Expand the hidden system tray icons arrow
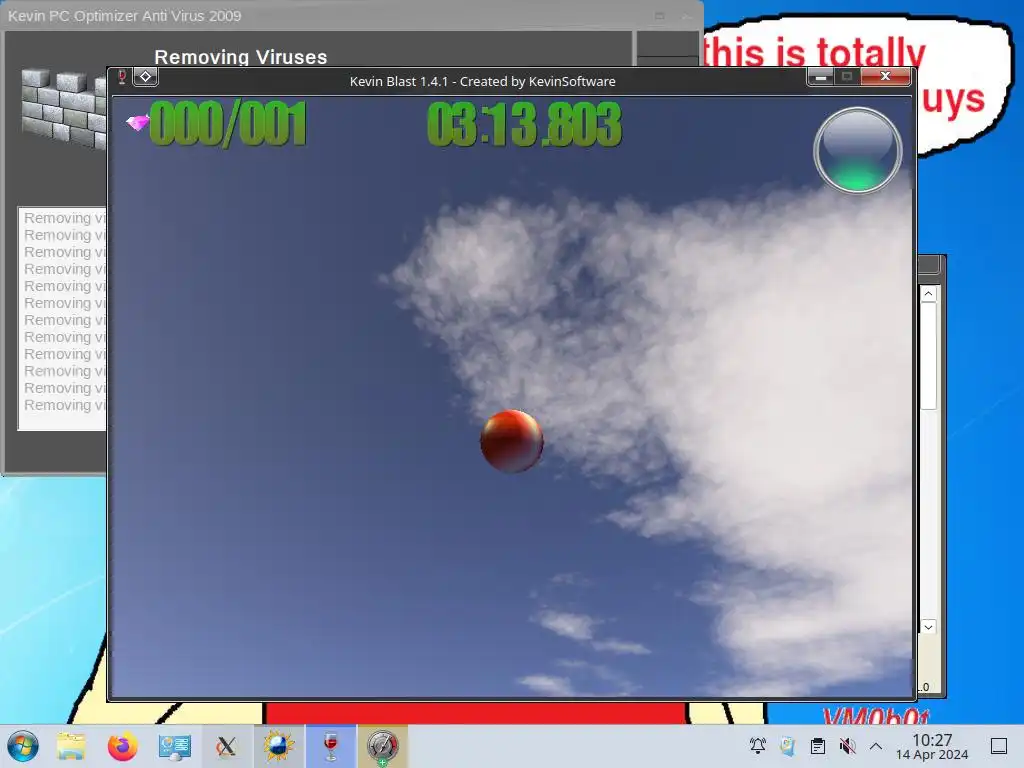Image resolution: width=1024 pixels, height=768 pixels. coord(876,746)
